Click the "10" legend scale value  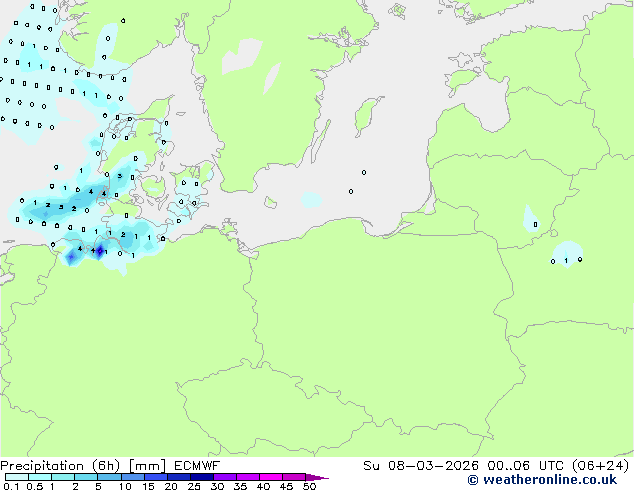(x=125, y=486)
